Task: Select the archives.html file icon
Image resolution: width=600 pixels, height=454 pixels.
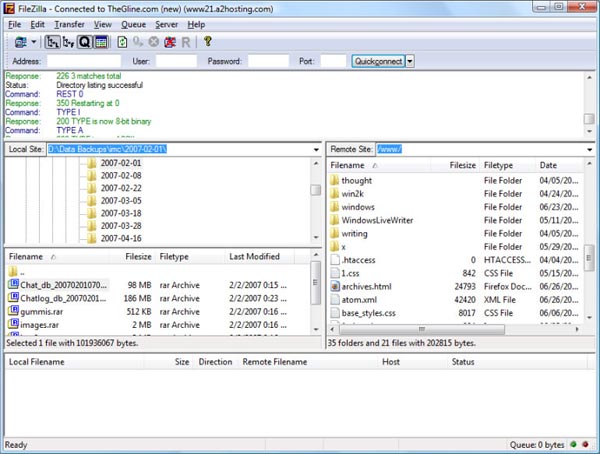Action: point(335,286)
